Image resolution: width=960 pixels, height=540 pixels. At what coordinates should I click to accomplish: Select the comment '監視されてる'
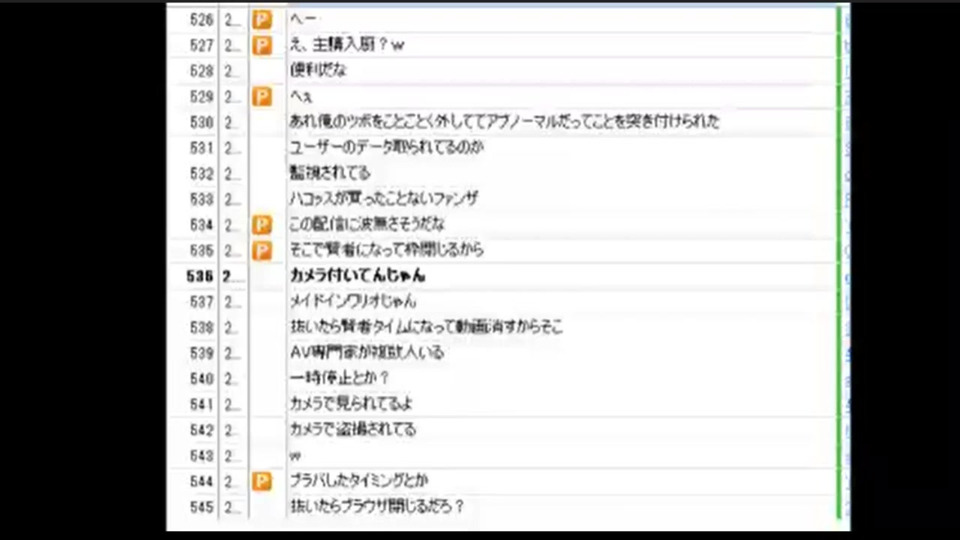(x=330, y=173)
